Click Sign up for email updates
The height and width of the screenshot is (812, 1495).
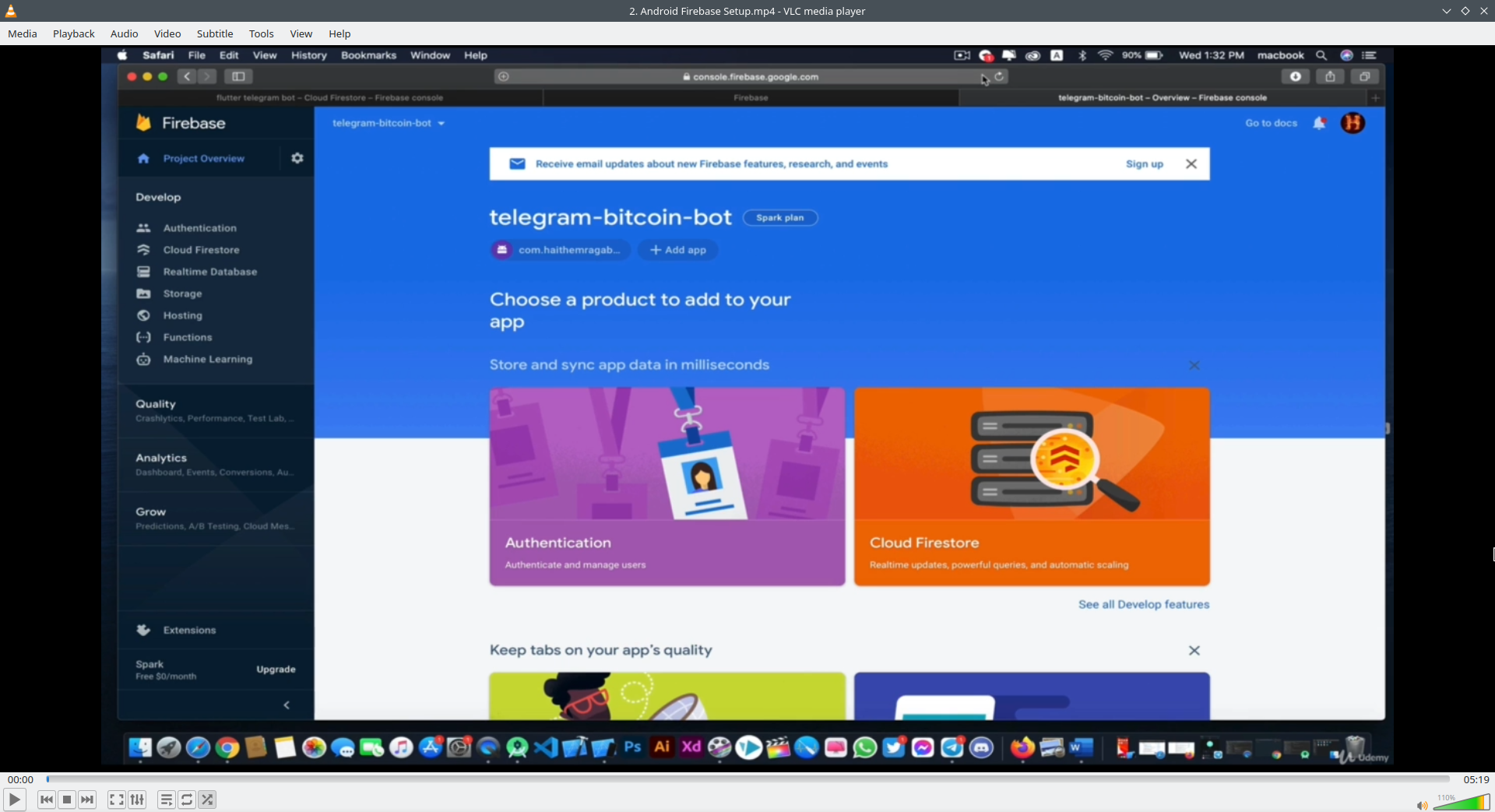[1144, 164]
